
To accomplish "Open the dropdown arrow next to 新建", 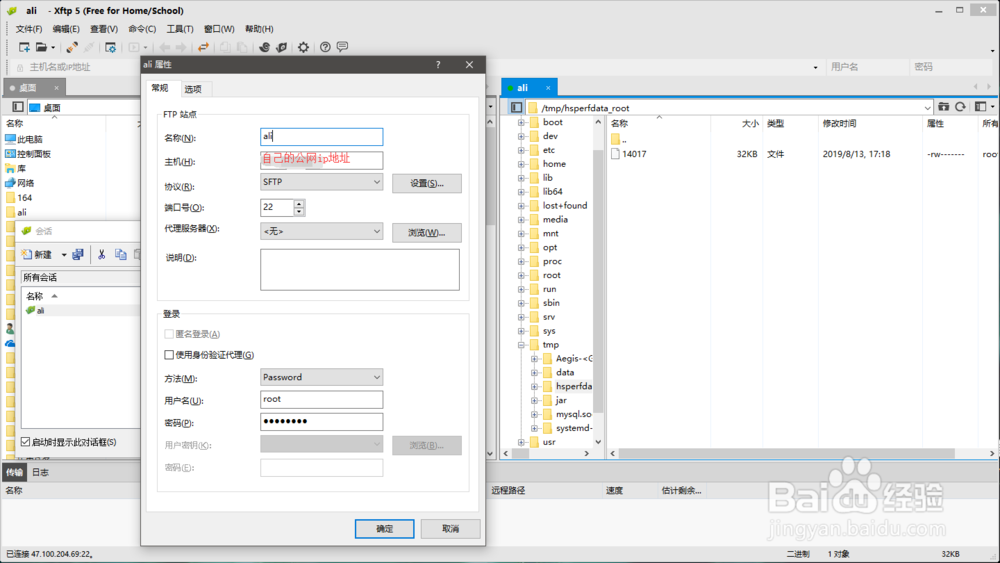I will [64, 255].
